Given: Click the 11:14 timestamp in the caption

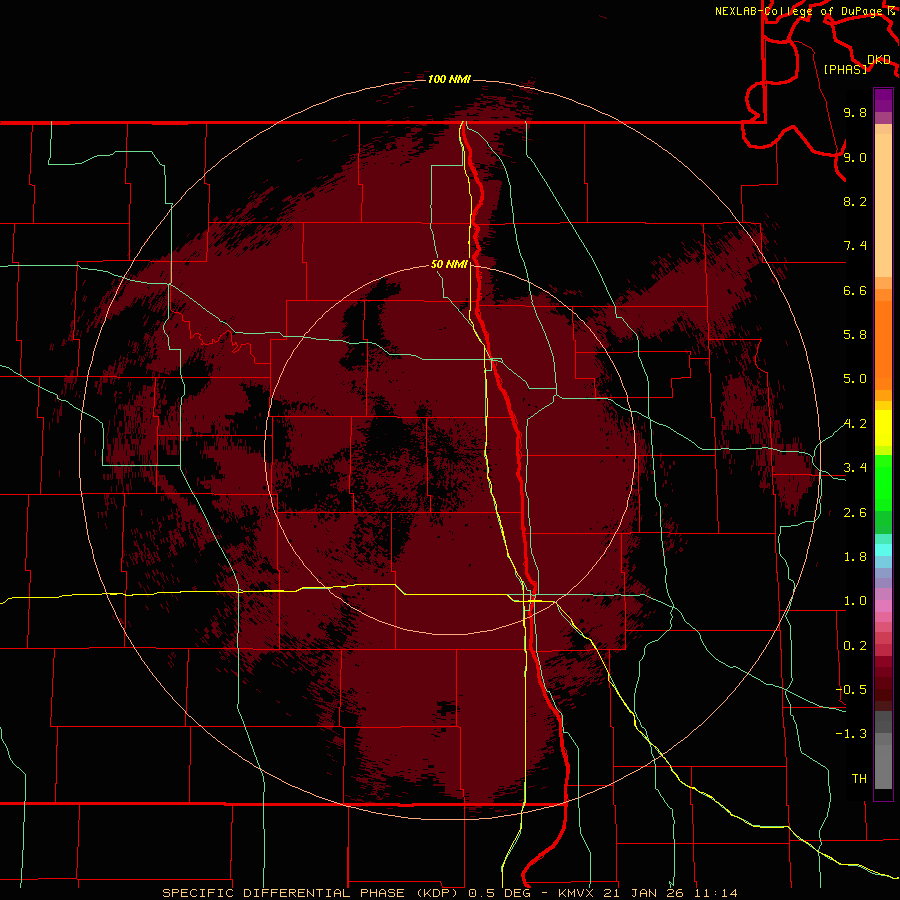Looking at the screenshot, I should (x=716, y=893).
